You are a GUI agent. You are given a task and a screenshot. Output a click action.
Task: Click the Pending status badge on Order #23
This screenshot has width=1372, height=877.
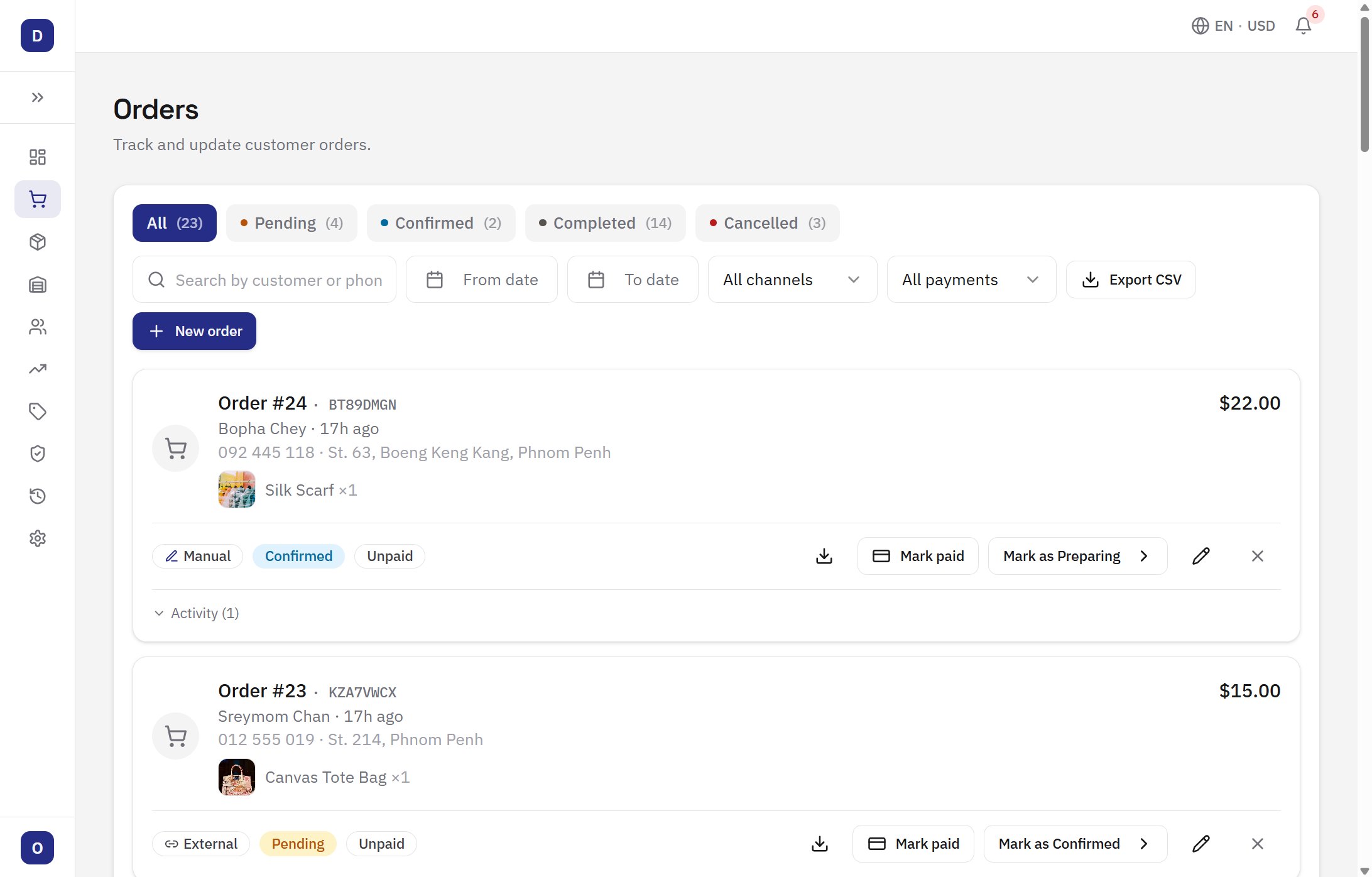[x=298, y=844]
